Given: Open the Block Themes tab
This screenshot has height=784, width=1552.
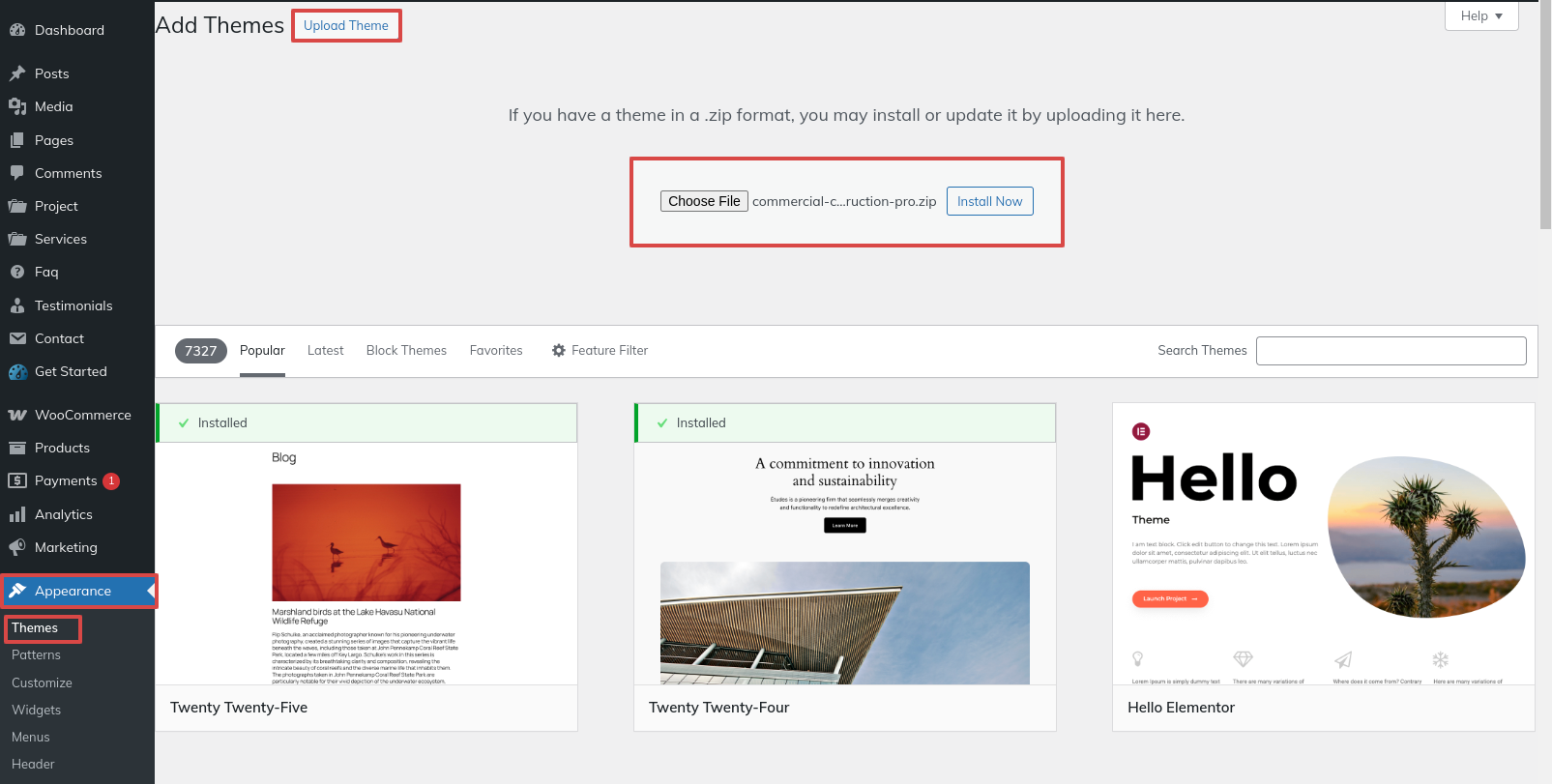Looking at the screenshot, I should pos(406,350).
